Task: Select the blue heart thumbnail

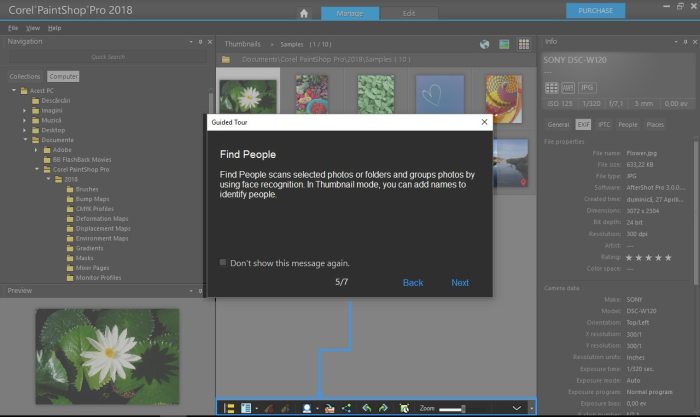Action: point(440,94)
